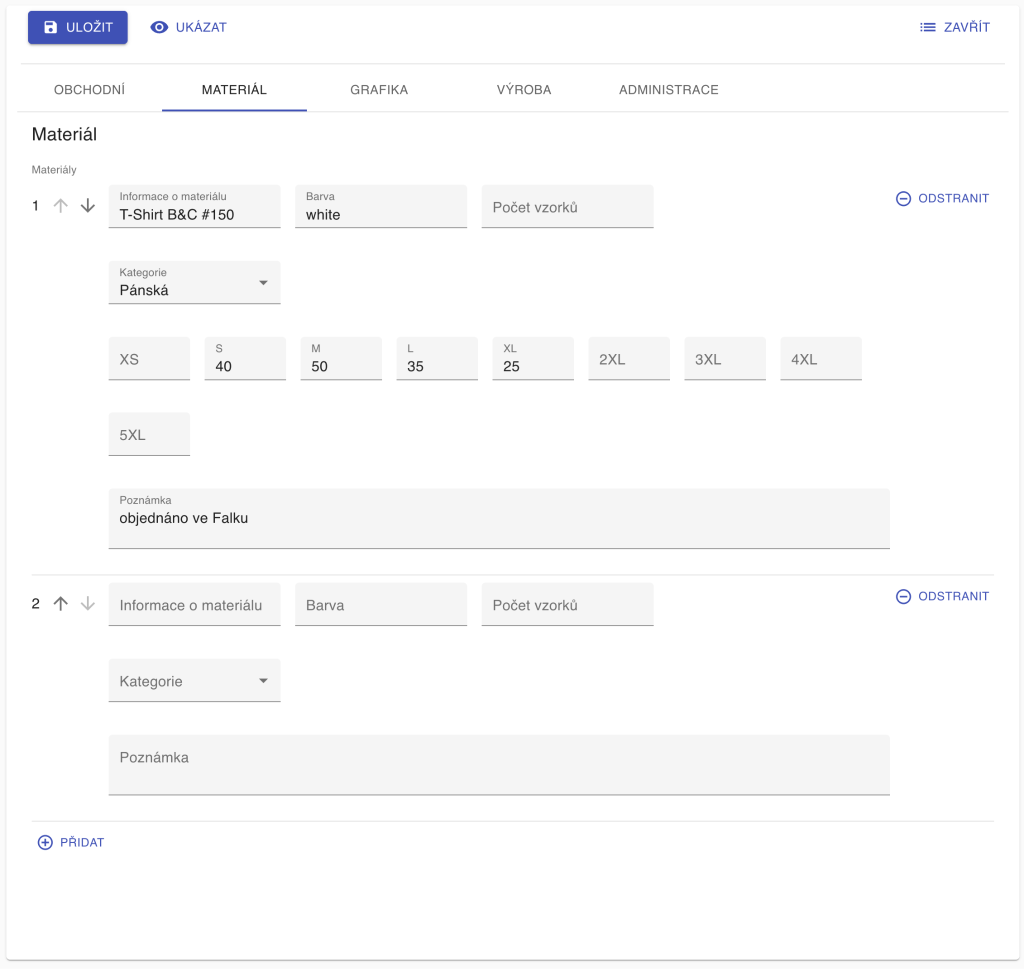
Task: Select the M size field showing 50
Action: (x=341, y=362)
